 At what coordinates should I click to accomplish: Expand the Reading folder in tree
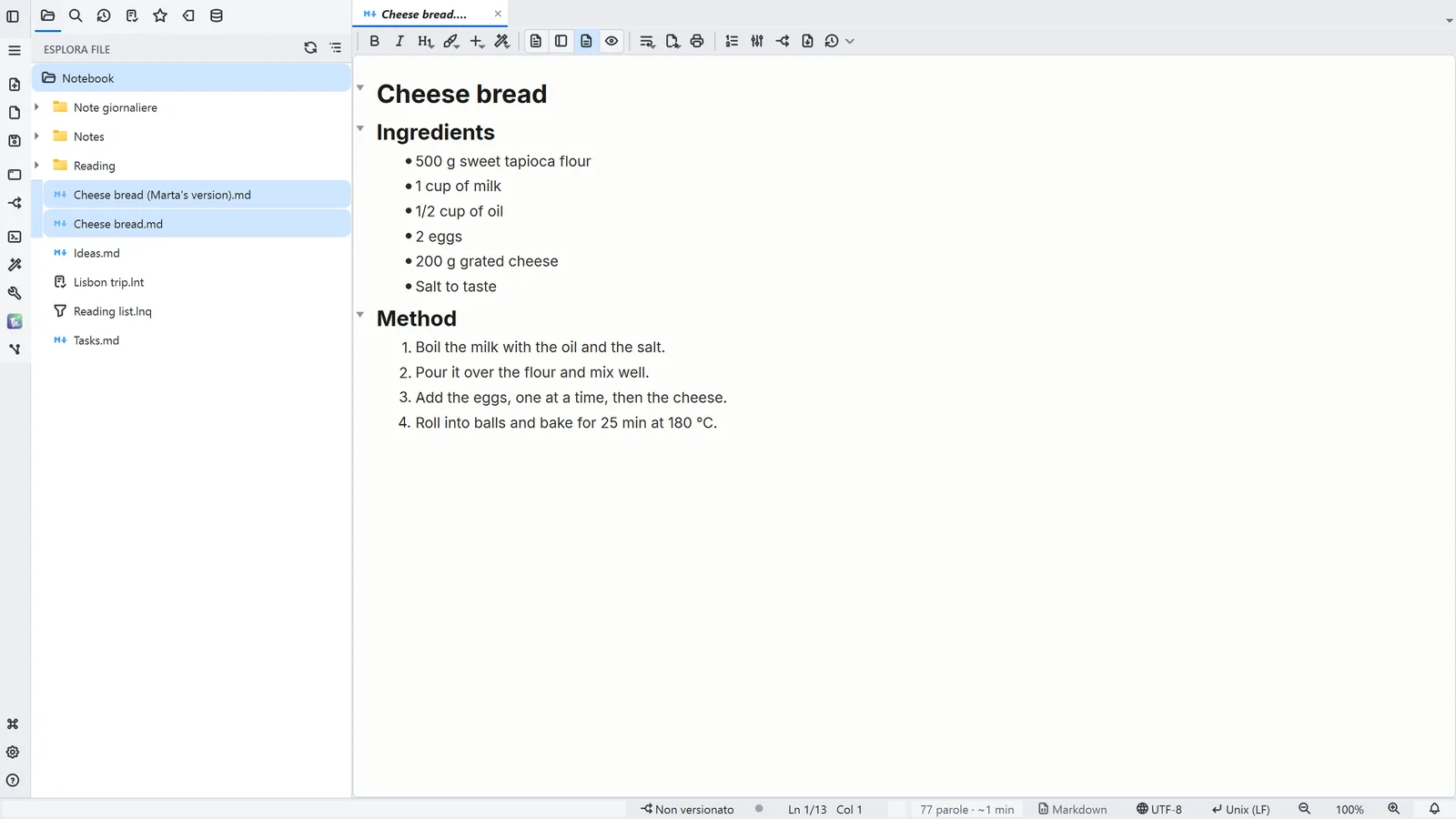[x=36, y=166]
